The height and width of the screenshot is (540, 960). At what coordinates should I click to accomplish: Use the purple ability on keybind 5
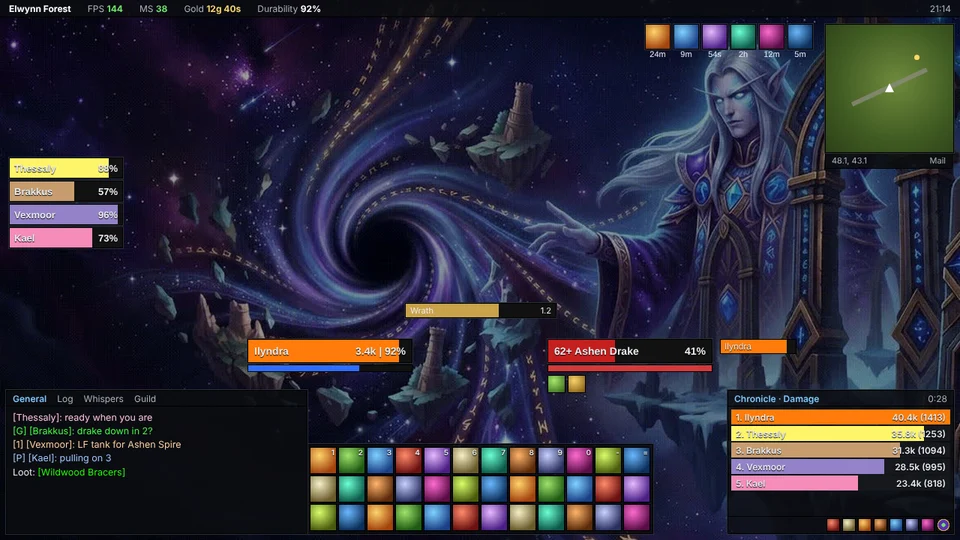tap(437, 460)
